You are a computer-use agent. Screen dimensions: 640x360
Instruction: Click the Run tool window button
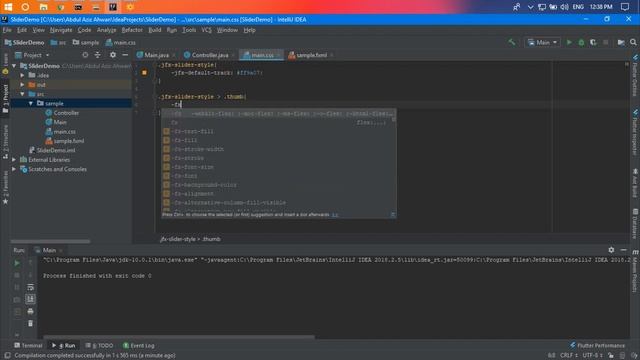point(64,345)
